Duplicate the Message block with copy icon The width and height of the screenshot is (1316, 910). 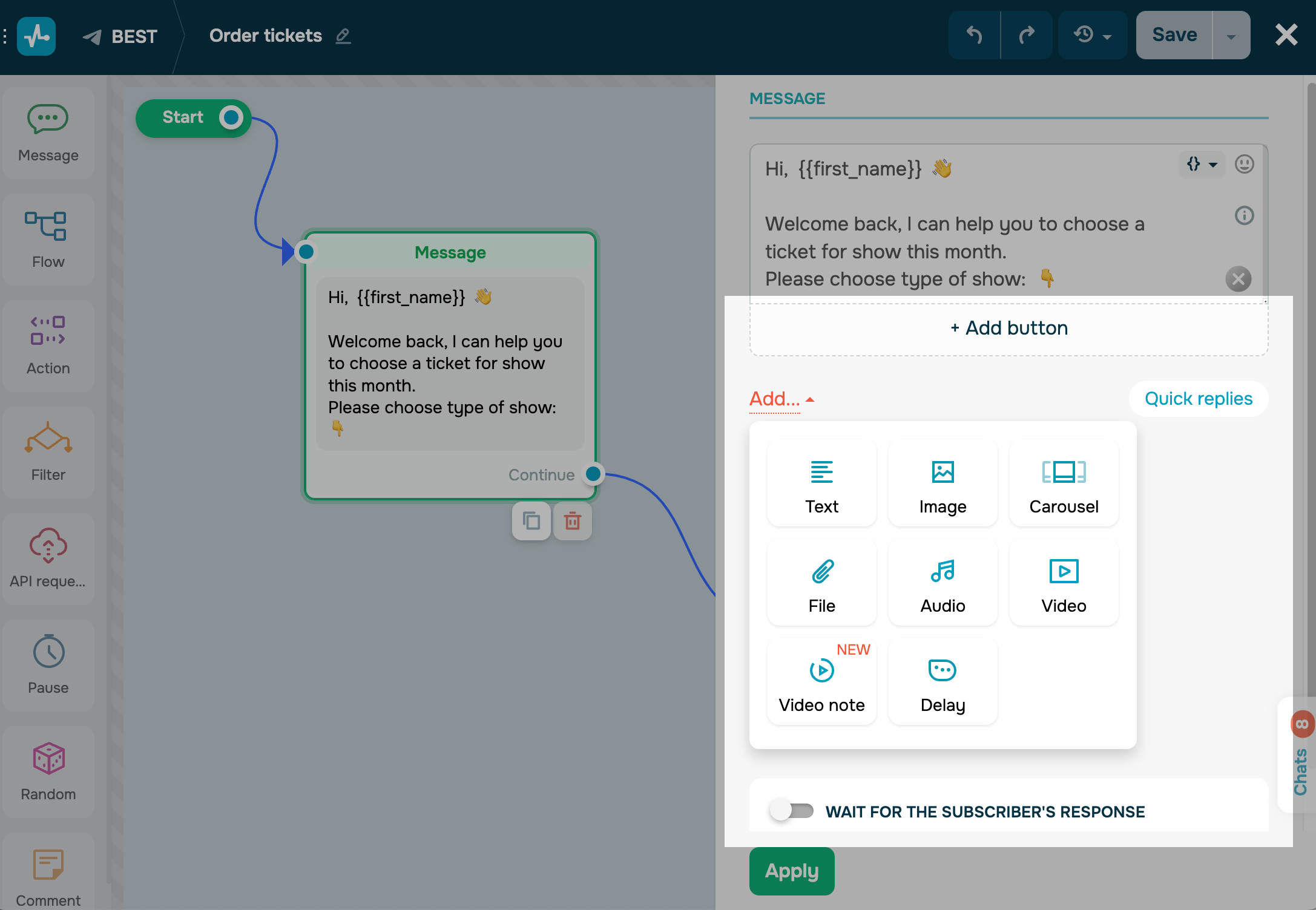pos(531,521)
